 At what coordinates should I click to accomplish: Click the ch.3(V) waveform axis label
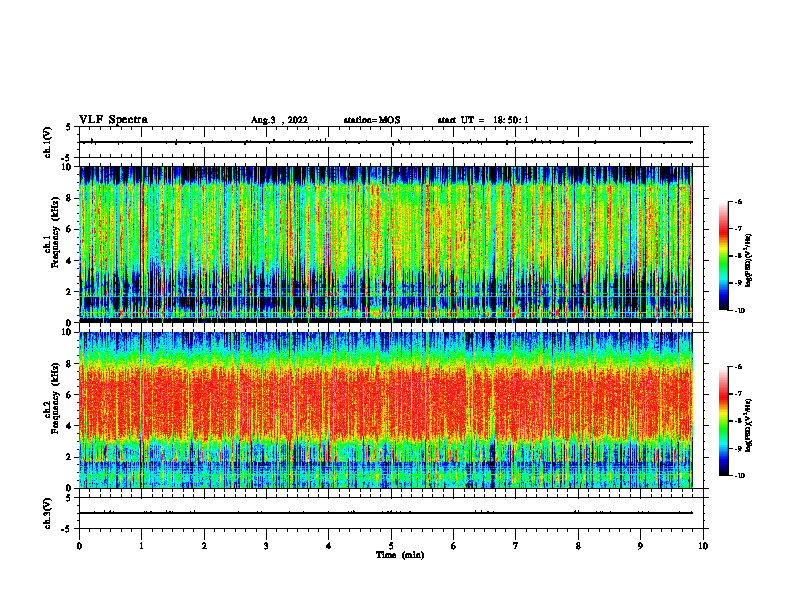[47, 513]
